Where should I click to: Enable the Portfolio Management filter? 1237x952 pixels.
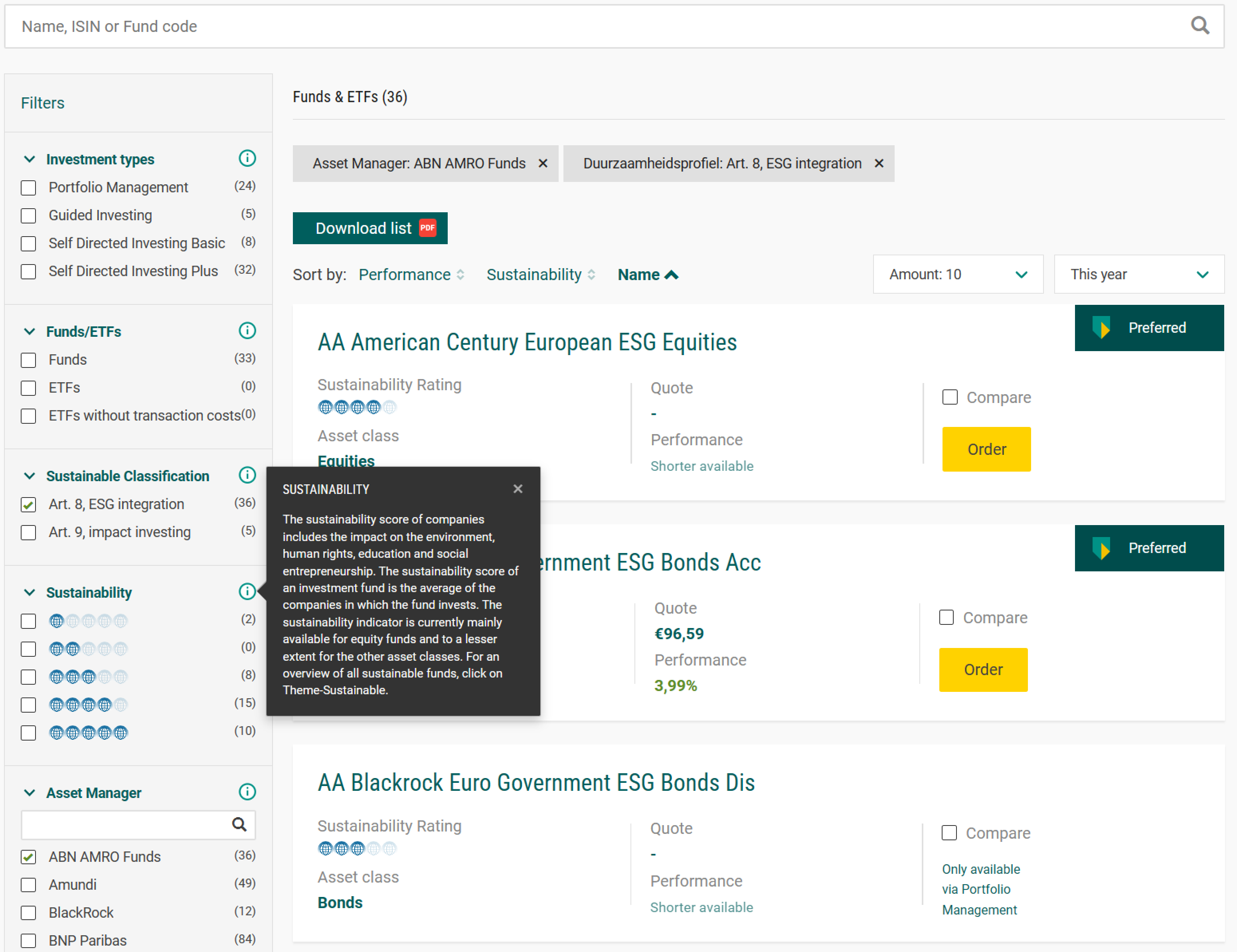[28, 187]
